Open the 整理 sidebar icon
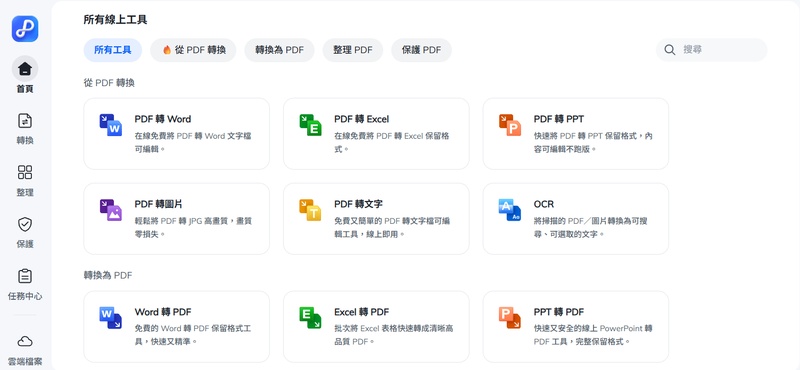 coord(25,172)
